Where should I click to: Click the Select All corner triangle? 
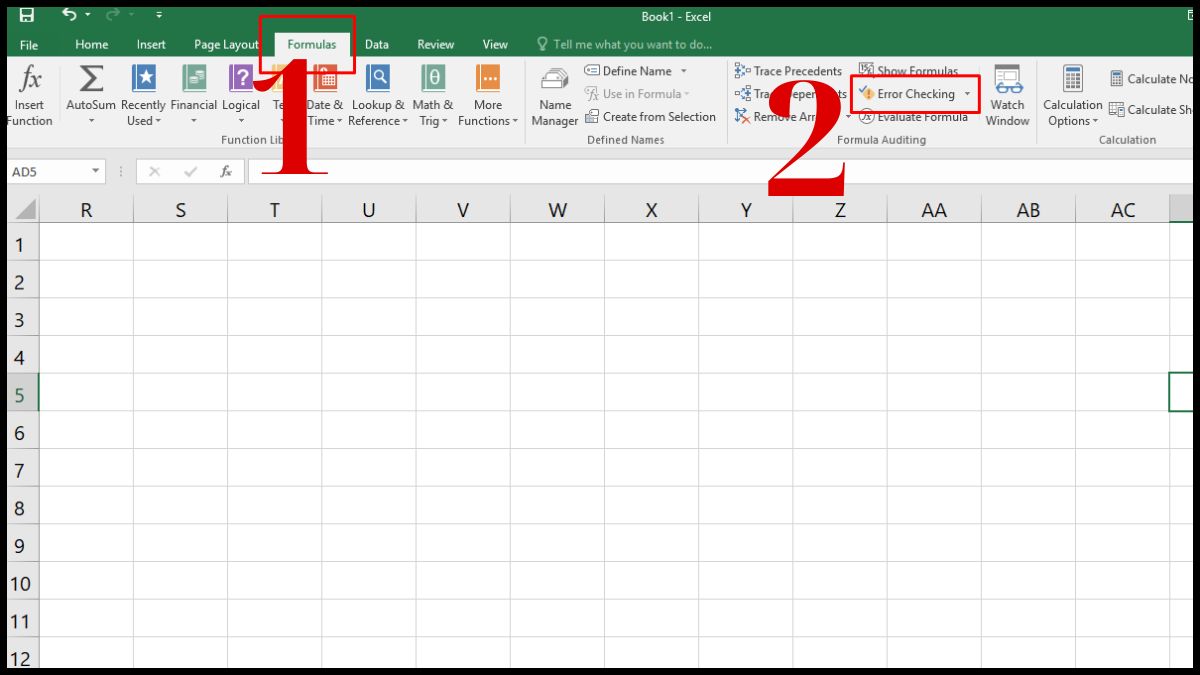tap(24, 210)
